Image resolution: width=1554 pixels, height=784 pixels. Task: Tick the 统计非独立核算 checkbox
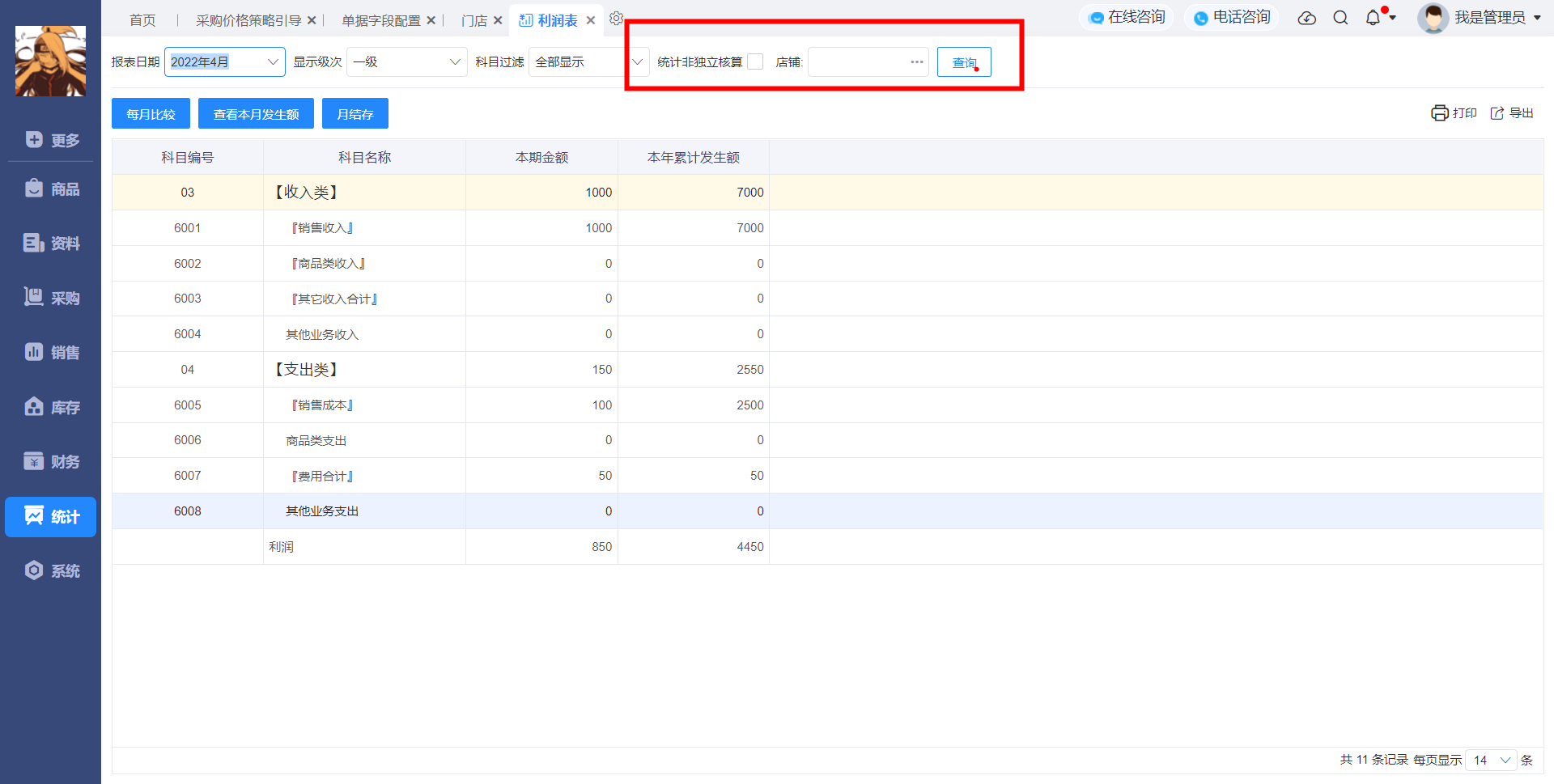(x=755, y=61)
